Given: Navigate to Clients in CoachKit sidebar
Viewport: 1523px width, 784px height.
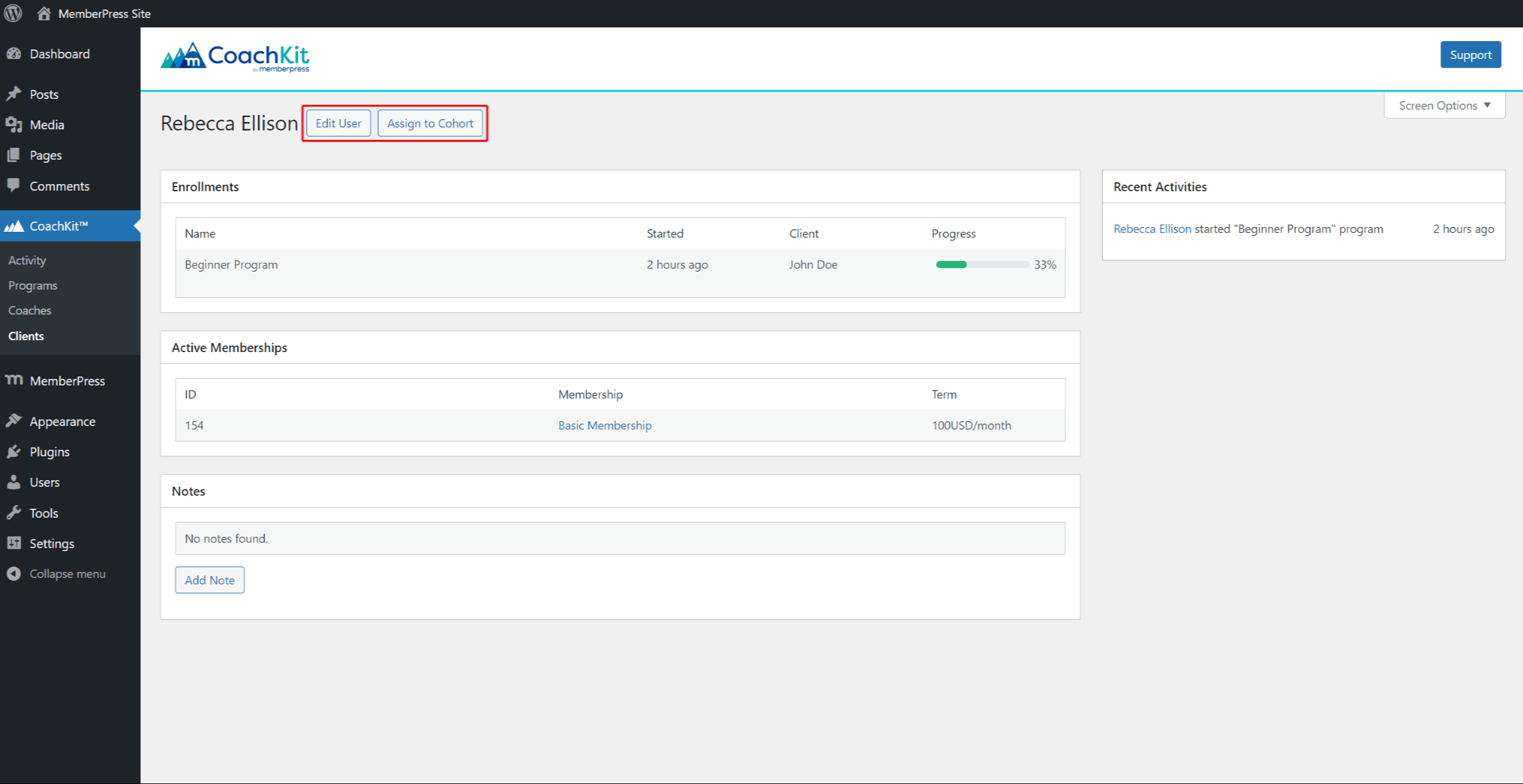Looking at the screenshot, I should (x=26, y=335).
